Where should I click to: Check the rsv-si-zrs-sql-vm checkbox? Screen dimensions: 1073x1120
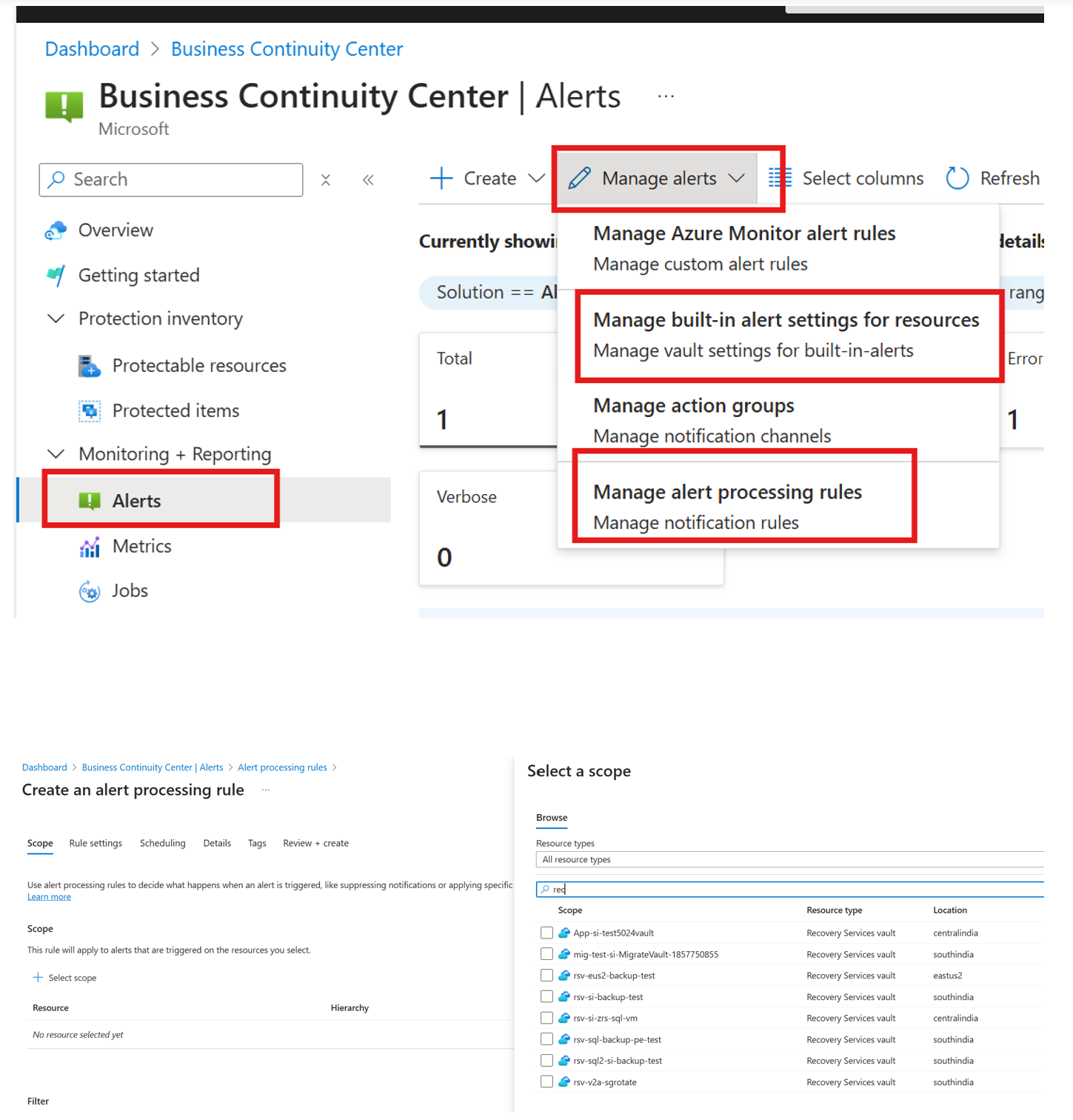[x=546, y=1018]
